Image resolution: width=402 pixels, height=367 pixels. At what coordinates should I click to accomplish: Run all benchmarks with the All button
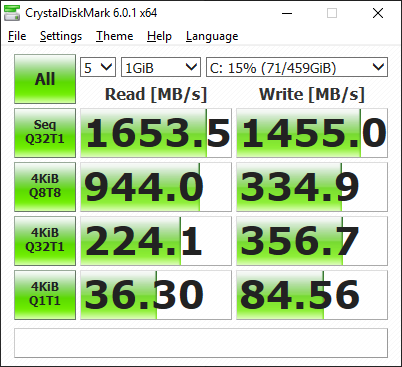click(x=45, y=79)
